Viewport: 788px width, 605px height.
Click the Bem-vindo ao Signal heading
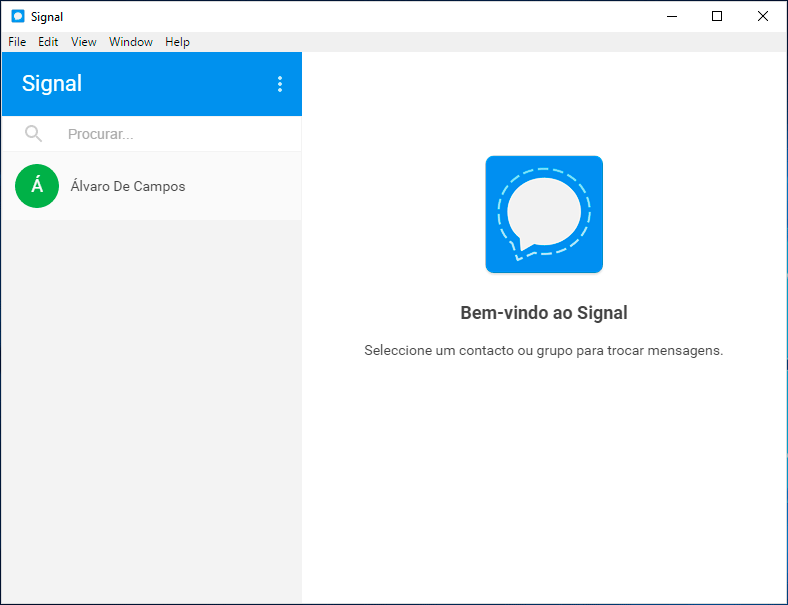point(544,313)
